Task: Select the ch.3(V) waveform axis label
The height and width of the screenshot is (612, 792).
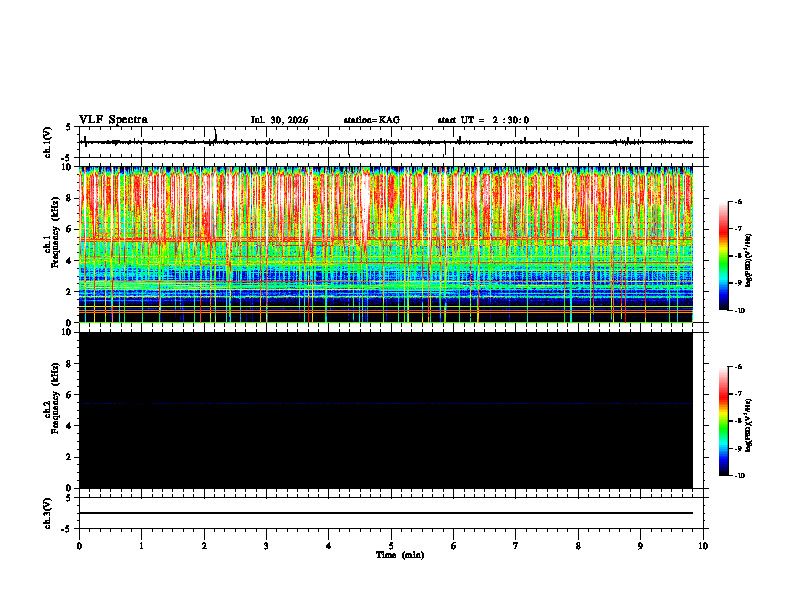Action: (47, 513)
